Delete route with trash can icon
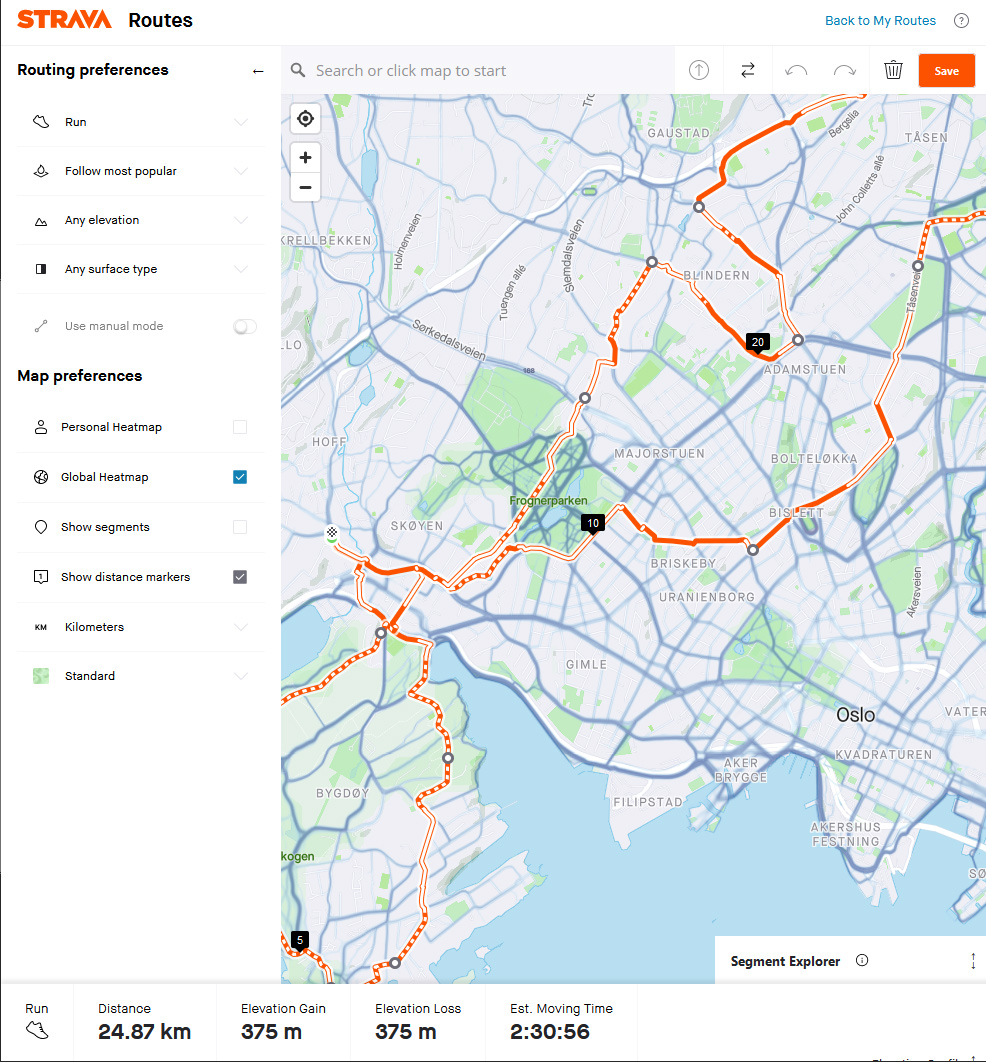This screenshot has height=1062, width=986. click(x=893, y=70)
